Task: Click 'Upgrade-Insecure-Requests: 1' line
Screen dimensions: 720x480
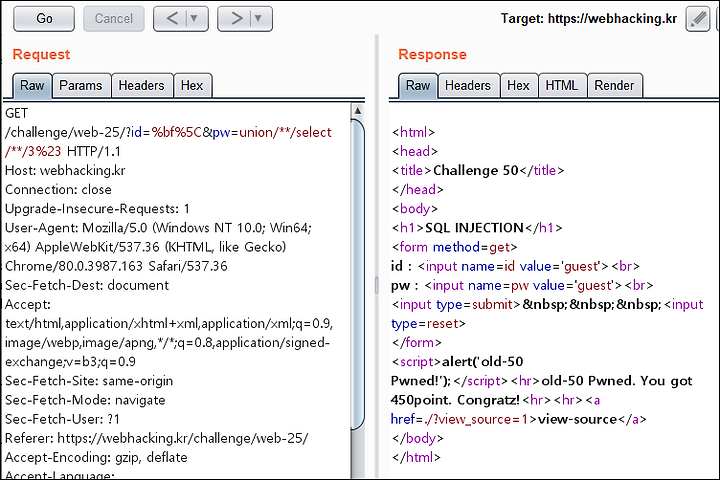Action: (97, 209)
